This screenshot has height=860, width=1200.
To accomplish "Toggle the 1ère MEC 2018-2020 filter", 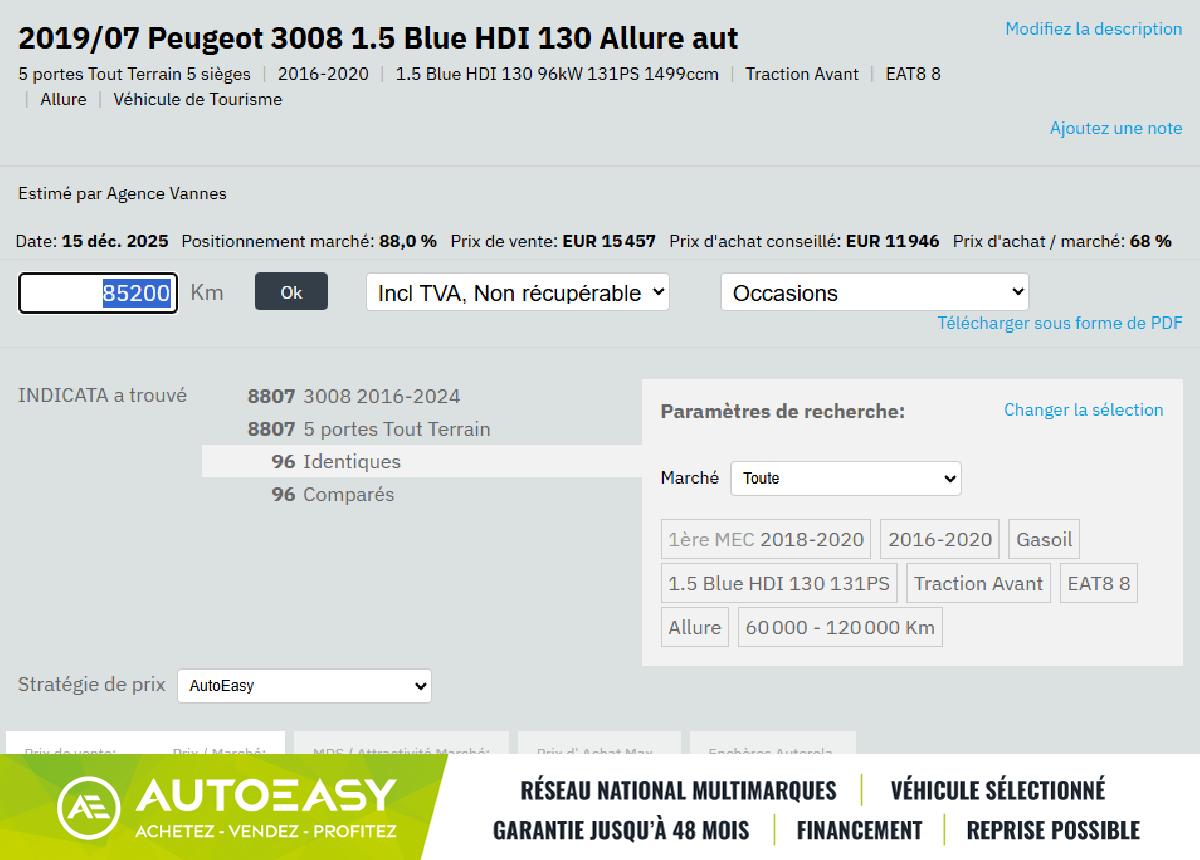I will [x=765, y=540].
